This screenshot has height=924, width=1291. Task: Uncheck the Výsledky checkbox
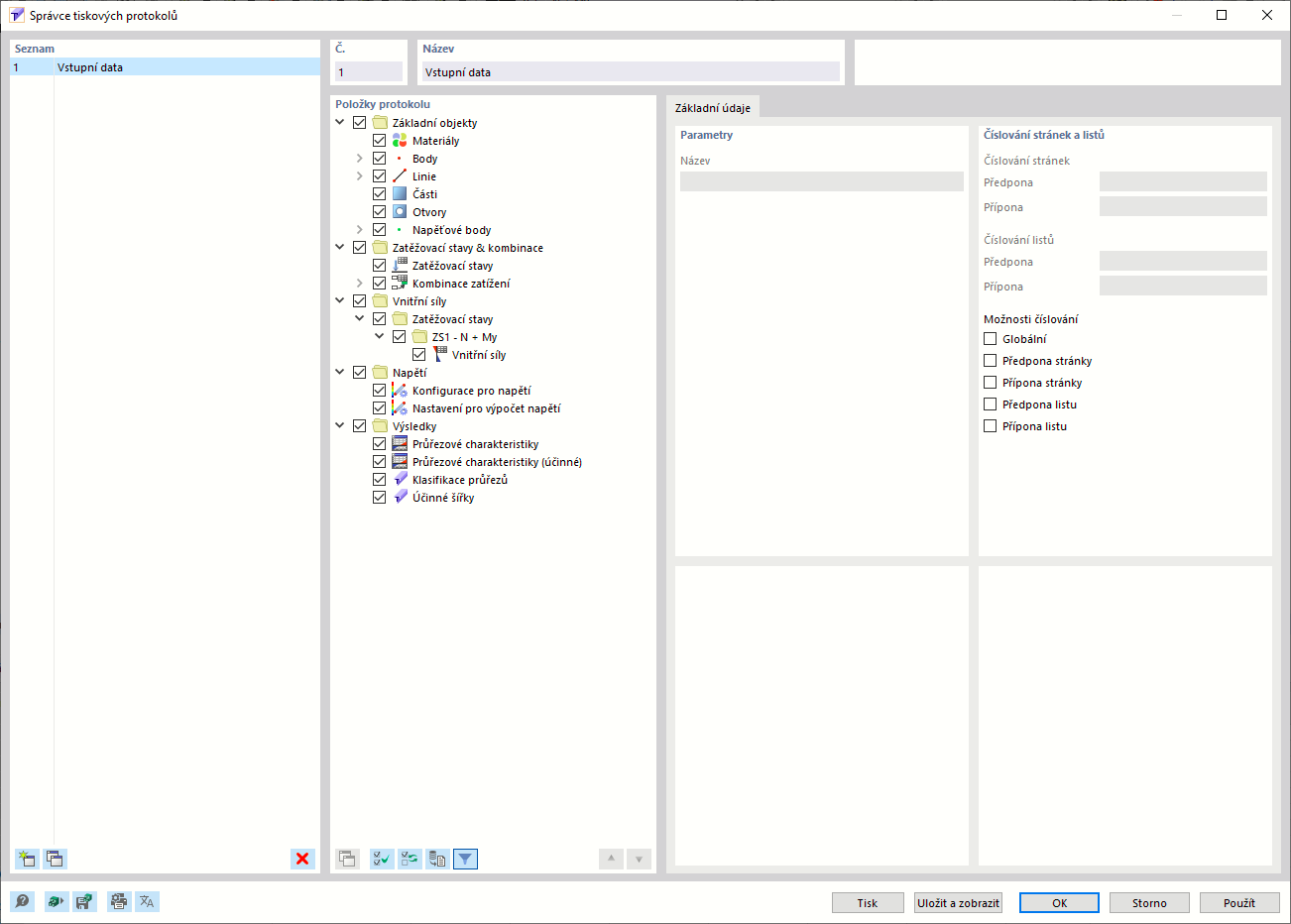pyautogui.click(x=359, y=426)
